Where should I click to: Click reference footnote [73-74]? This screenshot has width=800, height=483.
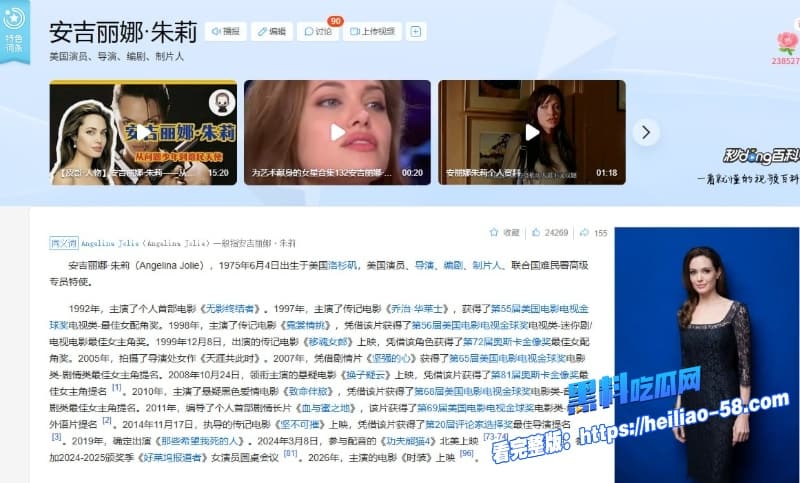[495, 437]
